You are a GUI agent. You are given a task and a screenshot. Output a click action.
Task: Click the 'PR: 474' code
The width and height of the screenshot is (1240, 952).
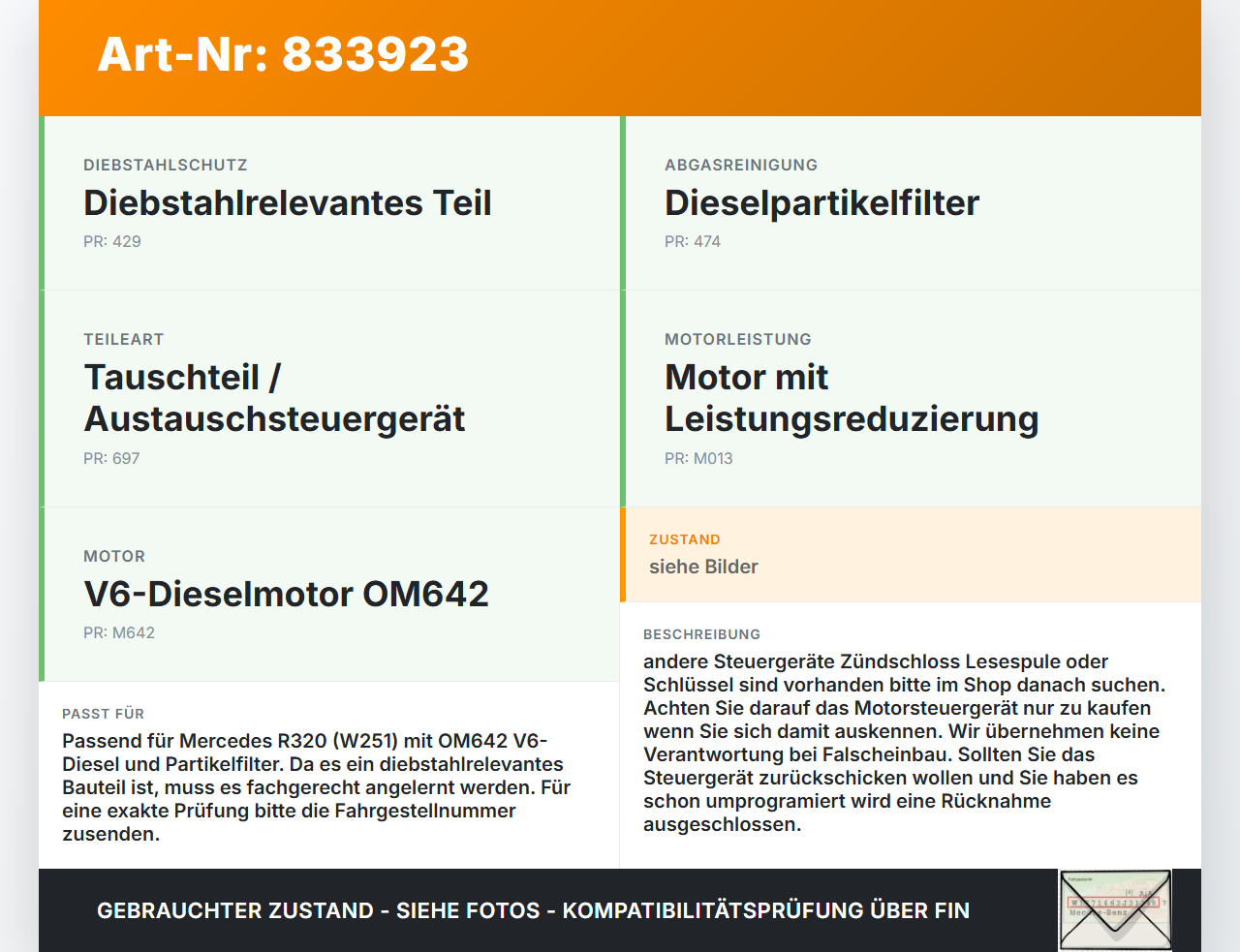tap(693, 241)
